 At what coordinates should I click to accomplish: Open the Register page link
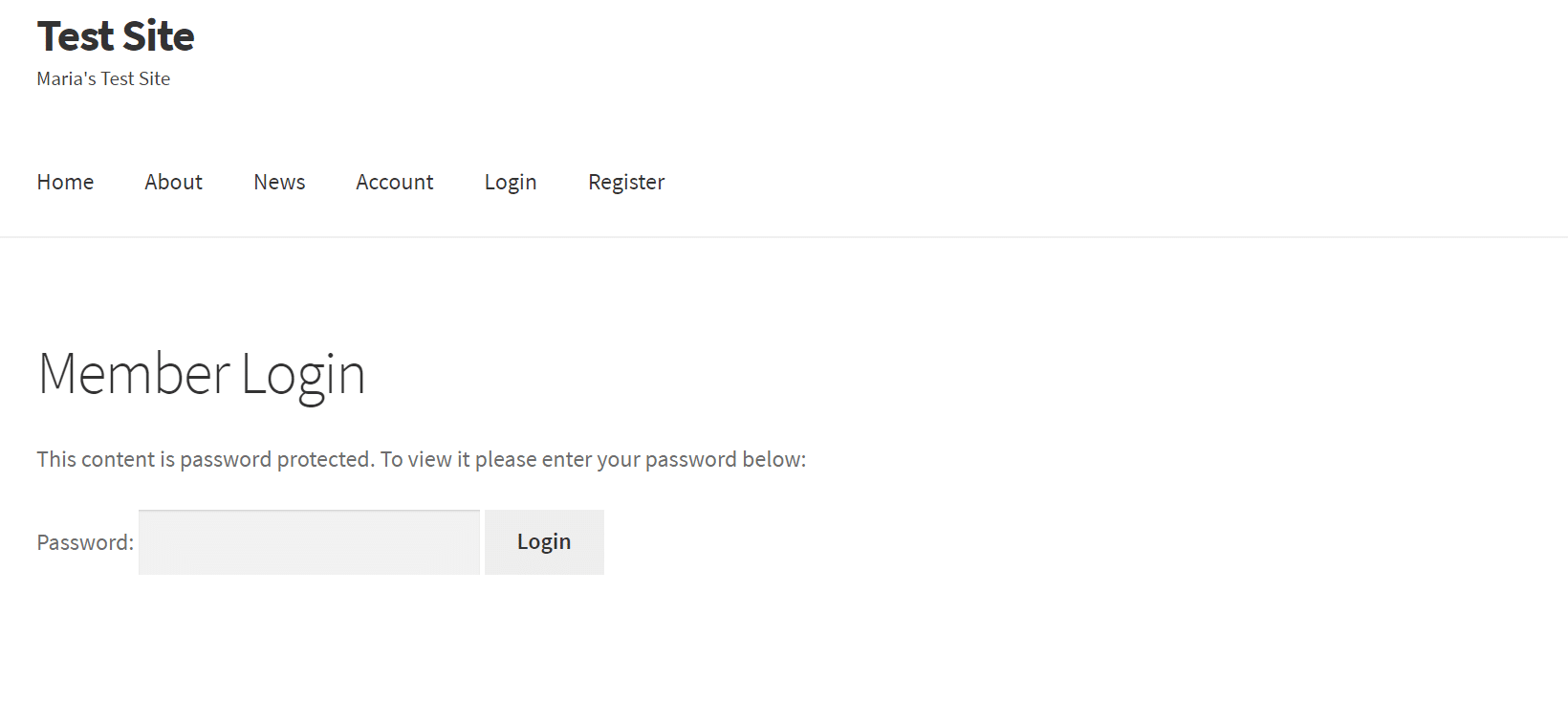click(x=626, y=182)
